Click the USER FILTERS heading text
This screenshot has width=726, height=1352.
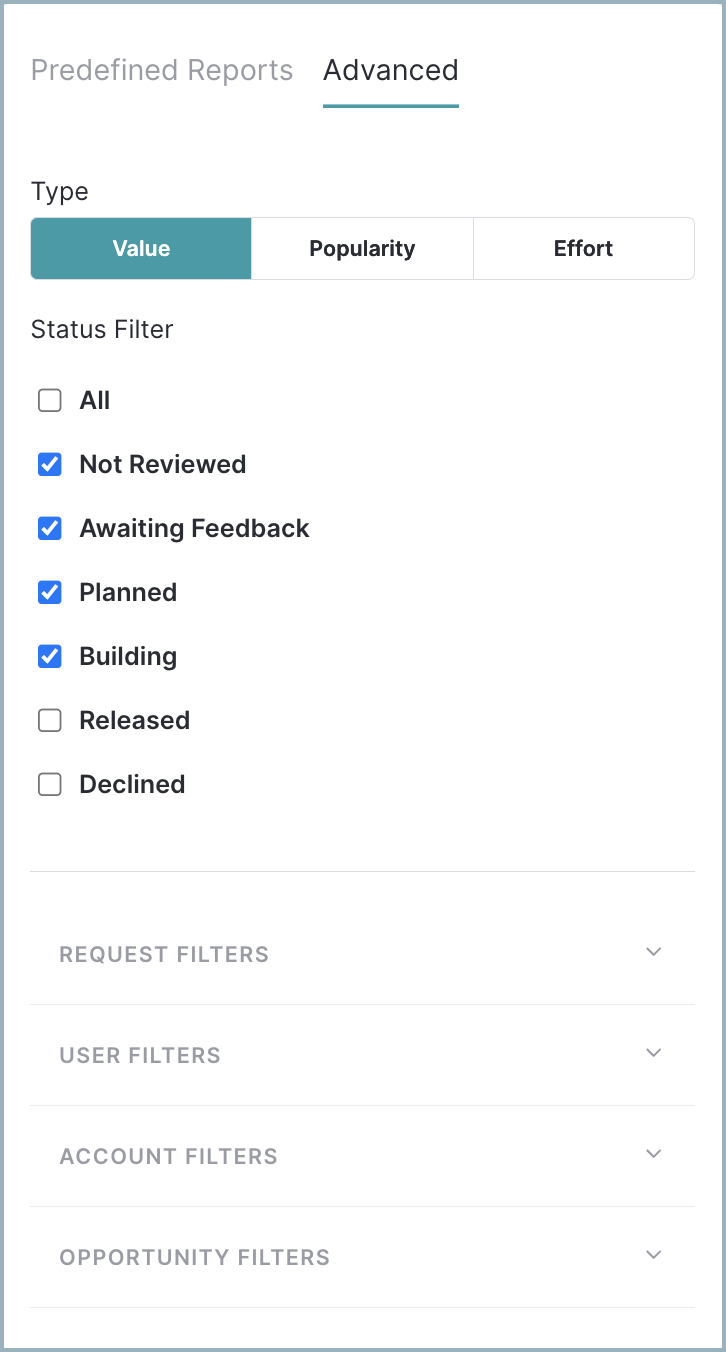140,1056
